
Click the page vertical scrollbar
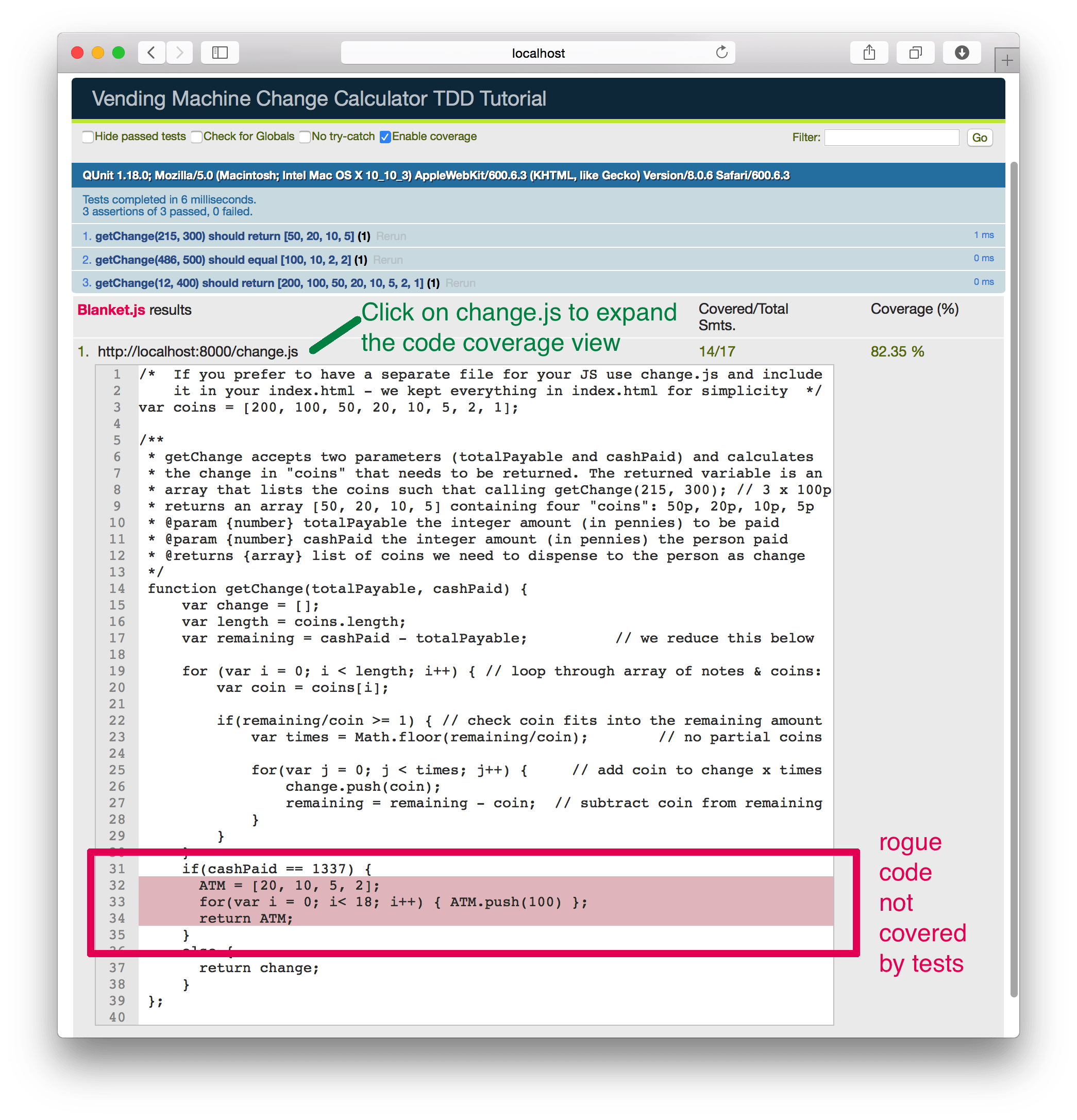[x=1014, y=580]
